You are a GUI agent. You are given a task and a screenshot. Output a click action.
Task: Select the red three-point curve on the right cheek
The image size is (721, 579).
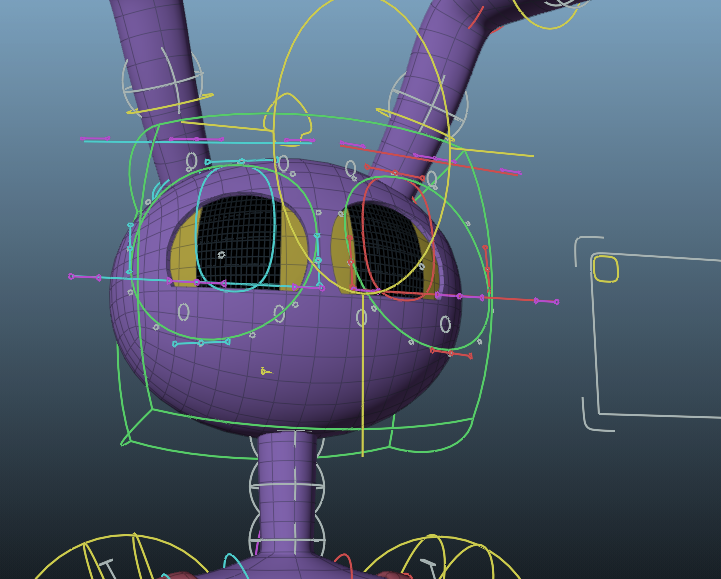(x=451, y=353)
